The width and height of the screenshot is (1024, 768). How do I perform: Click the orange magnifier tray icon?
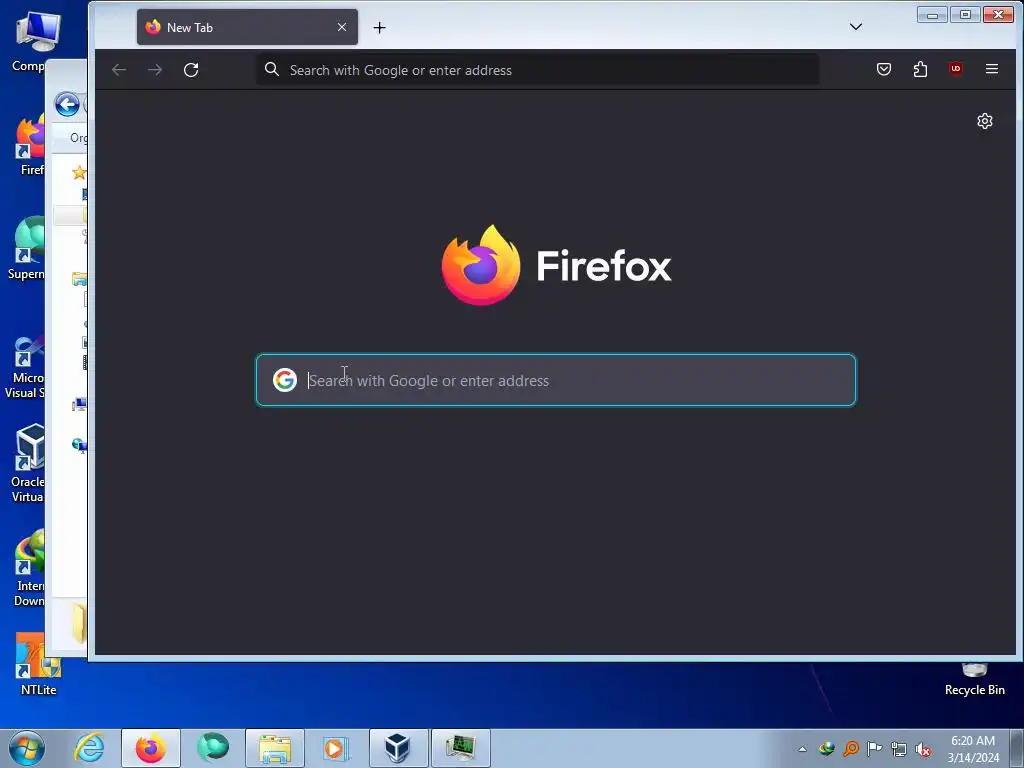tap(851, 749)
